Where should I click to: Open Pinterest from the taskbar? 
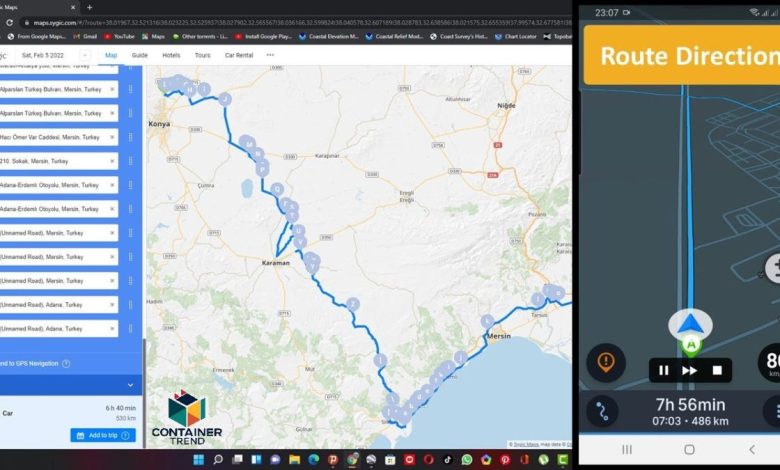coord(505,460)
